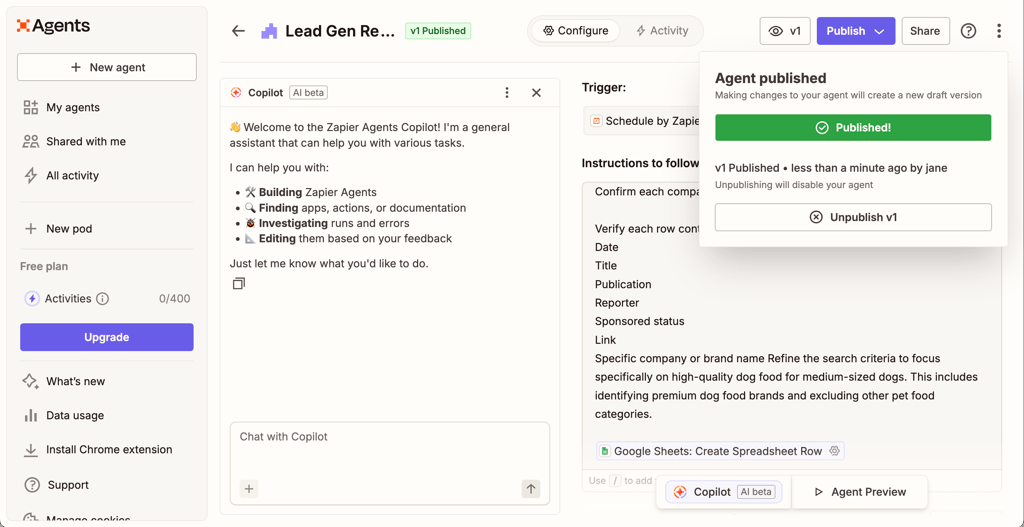The image size is (1024, 527).
Task: Close the Copilot panel
Action: point(536,93)
